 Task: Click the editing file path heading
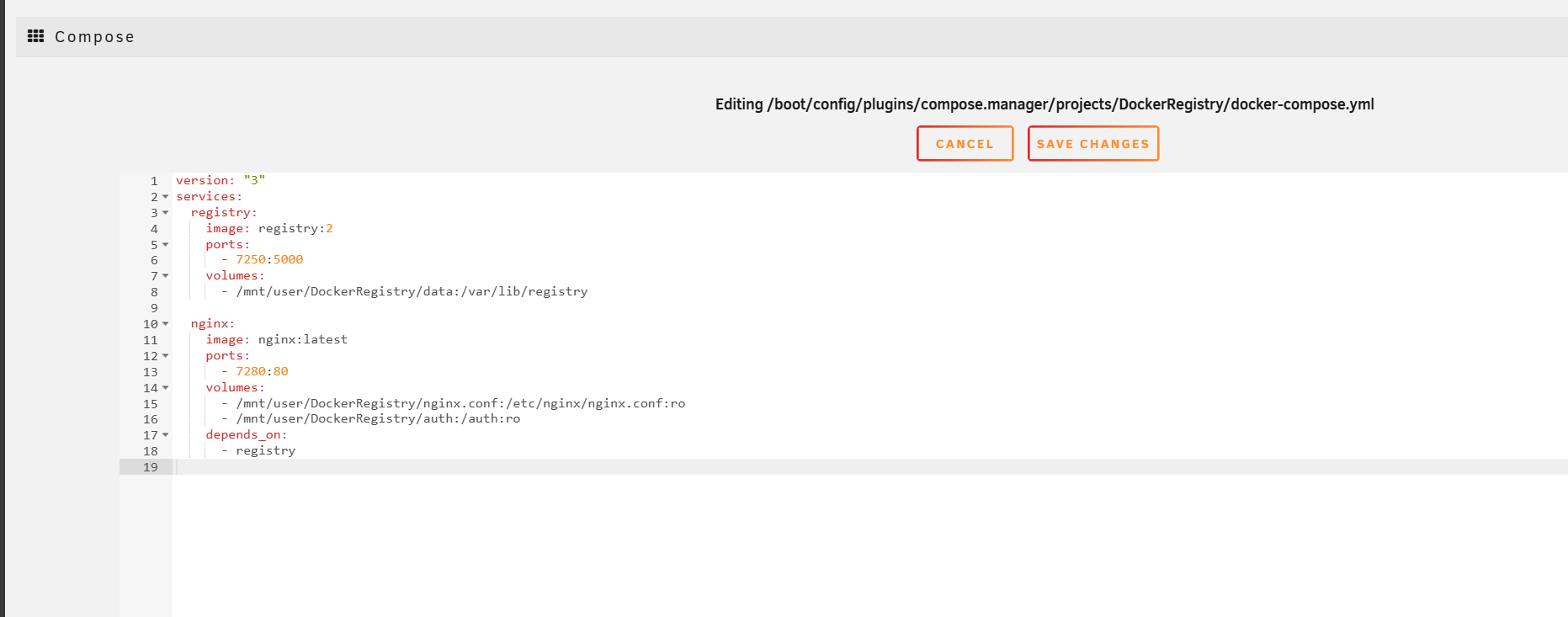pyautogui.click(x=1044, y=104)
